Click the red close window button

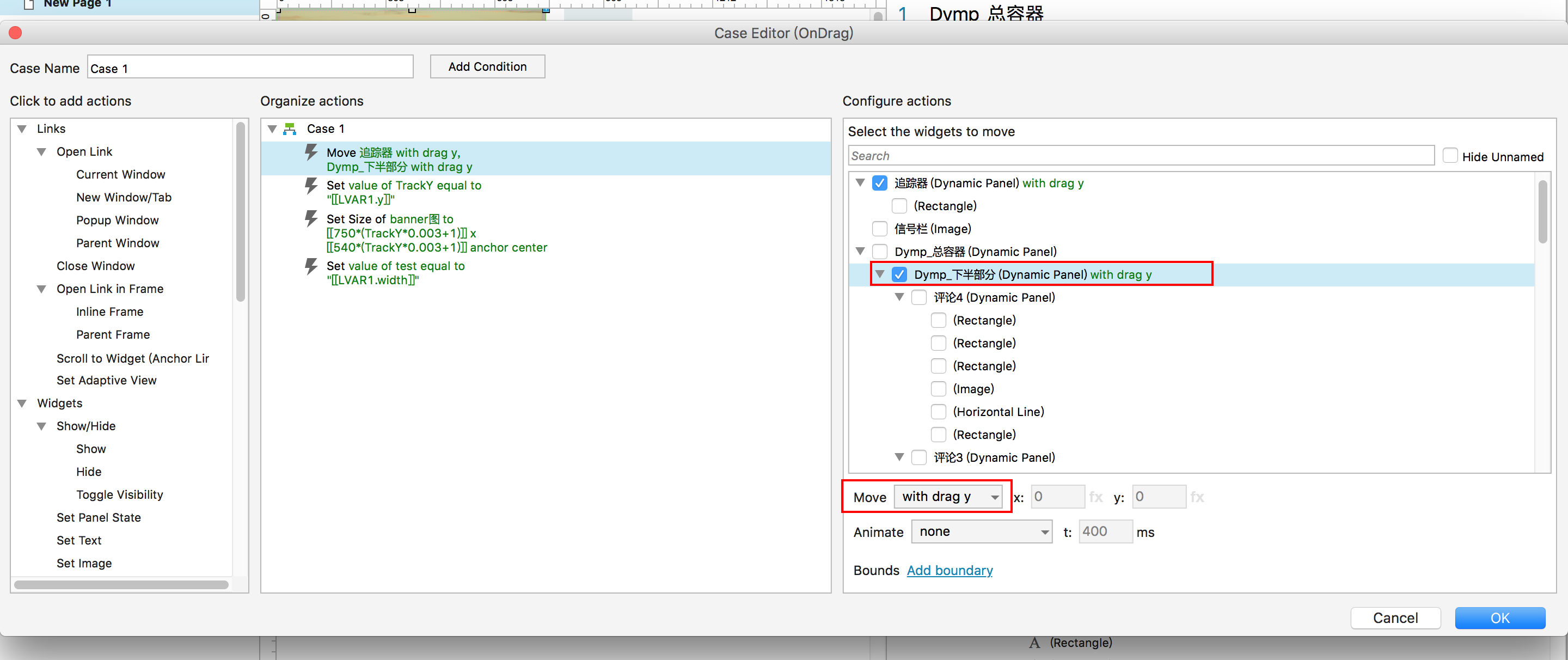(15, 33)
